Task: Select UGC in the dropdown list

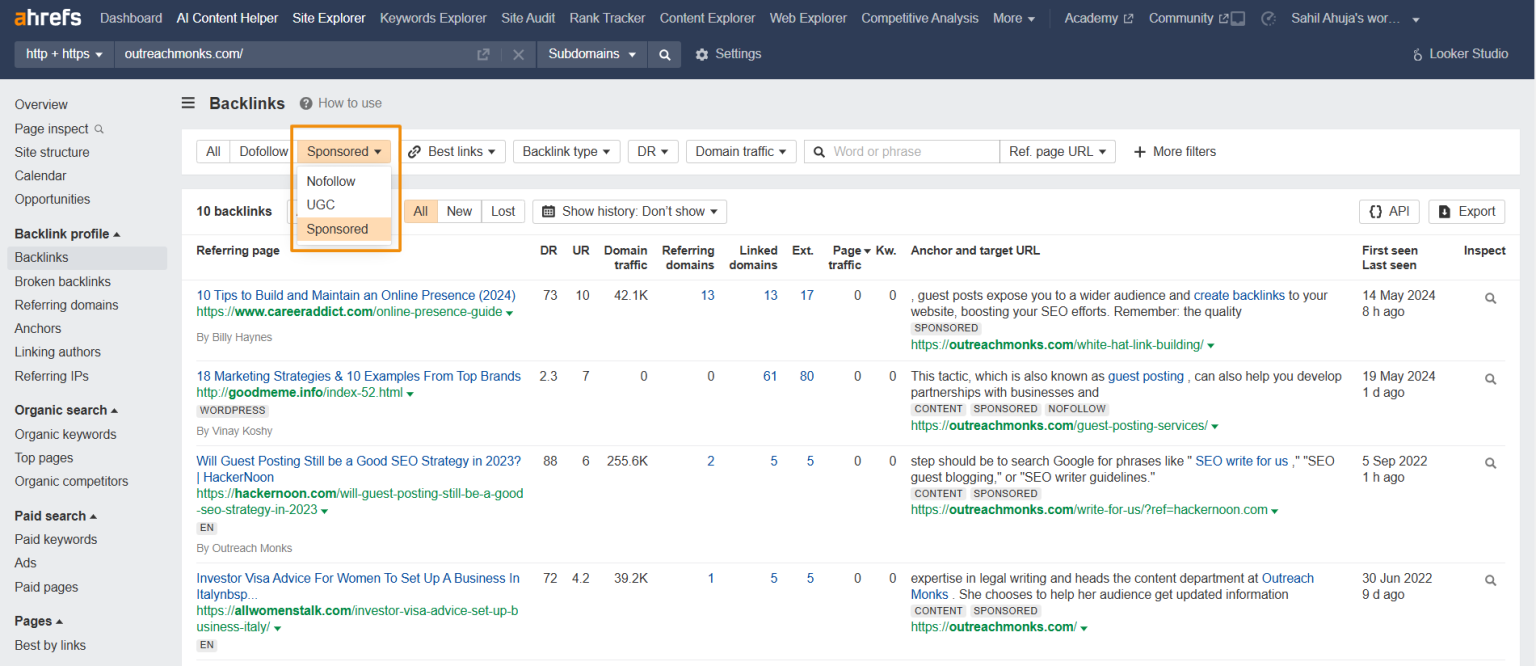Action: (345, 204)
